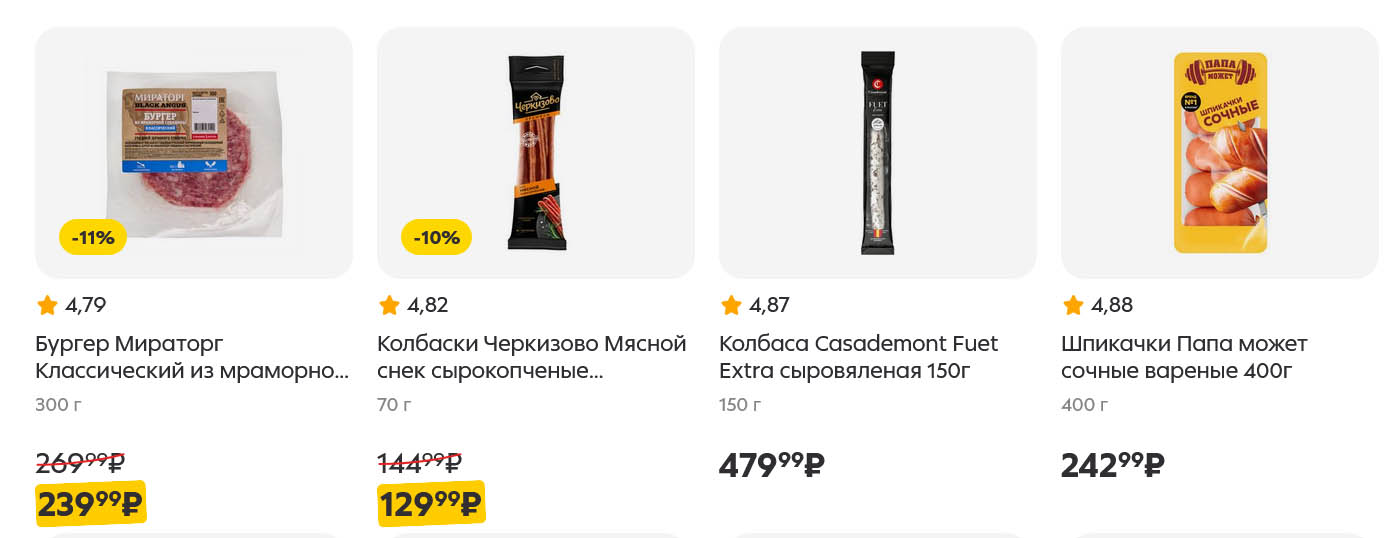The width and height of the screenshot is (1386, 538).
Task: Open Колбаски Черкизово Мясной снек link
Action: [532, 358]
